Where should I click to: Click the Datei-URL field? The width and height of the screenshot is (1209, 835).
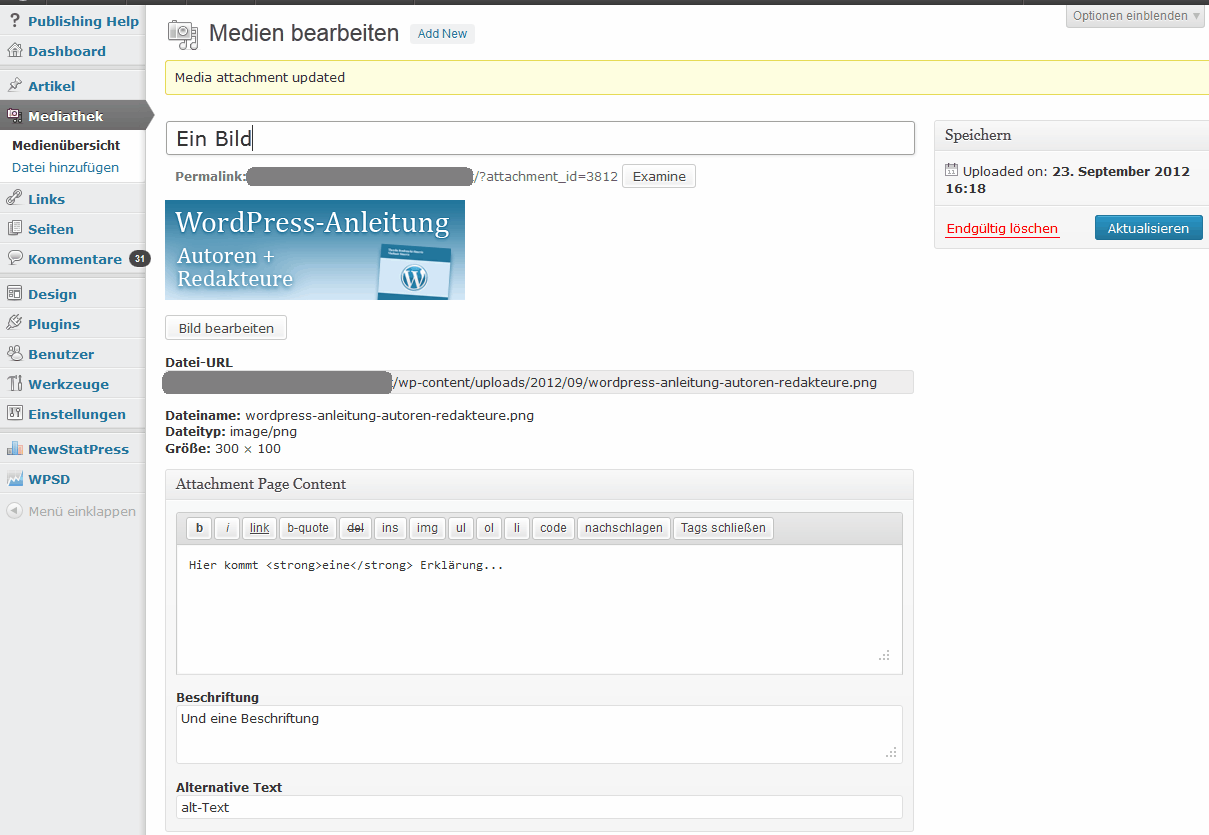[539, 382]
